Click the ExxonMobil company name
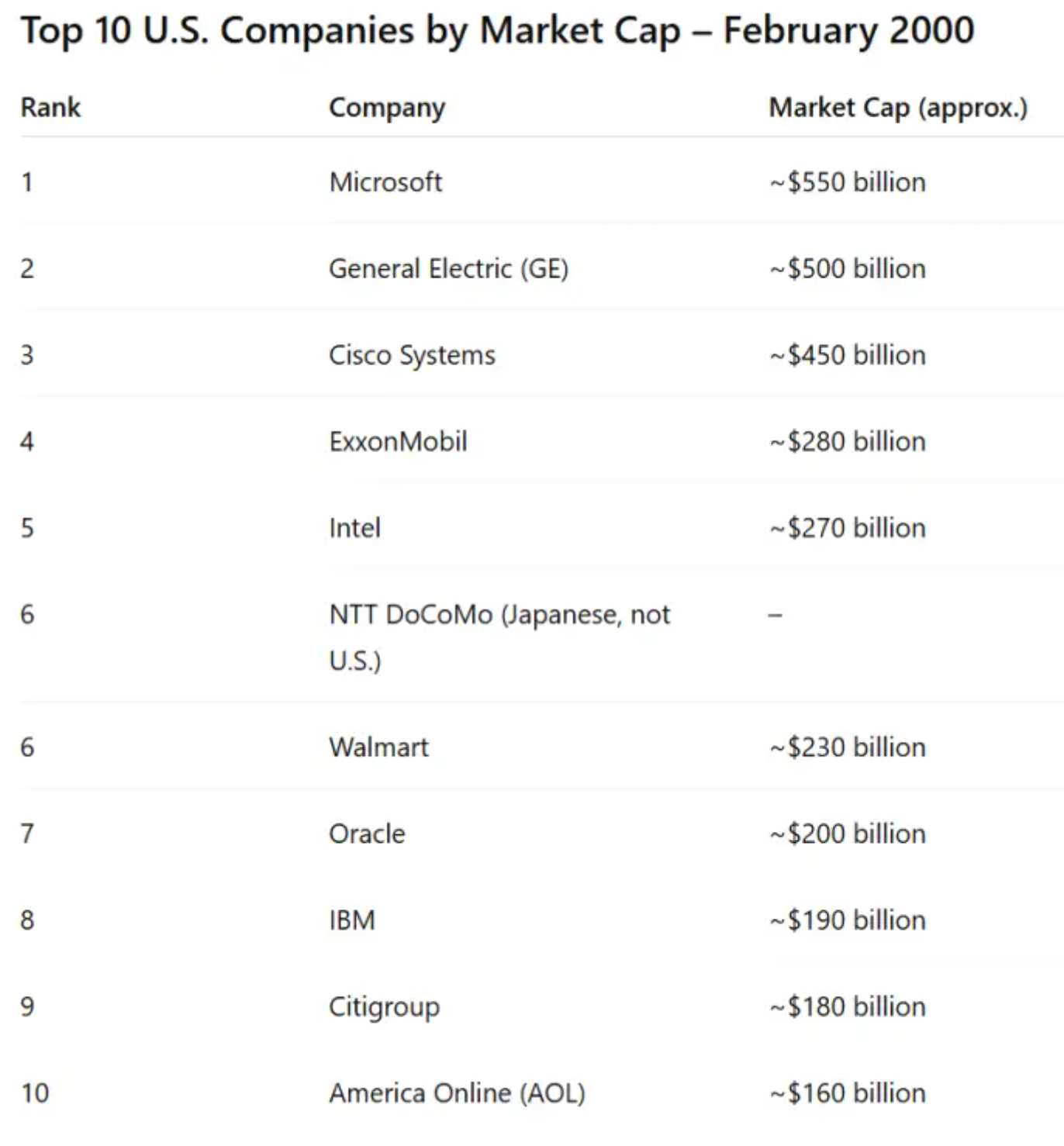1064x1146 pixels. click(x=398, y=442)
